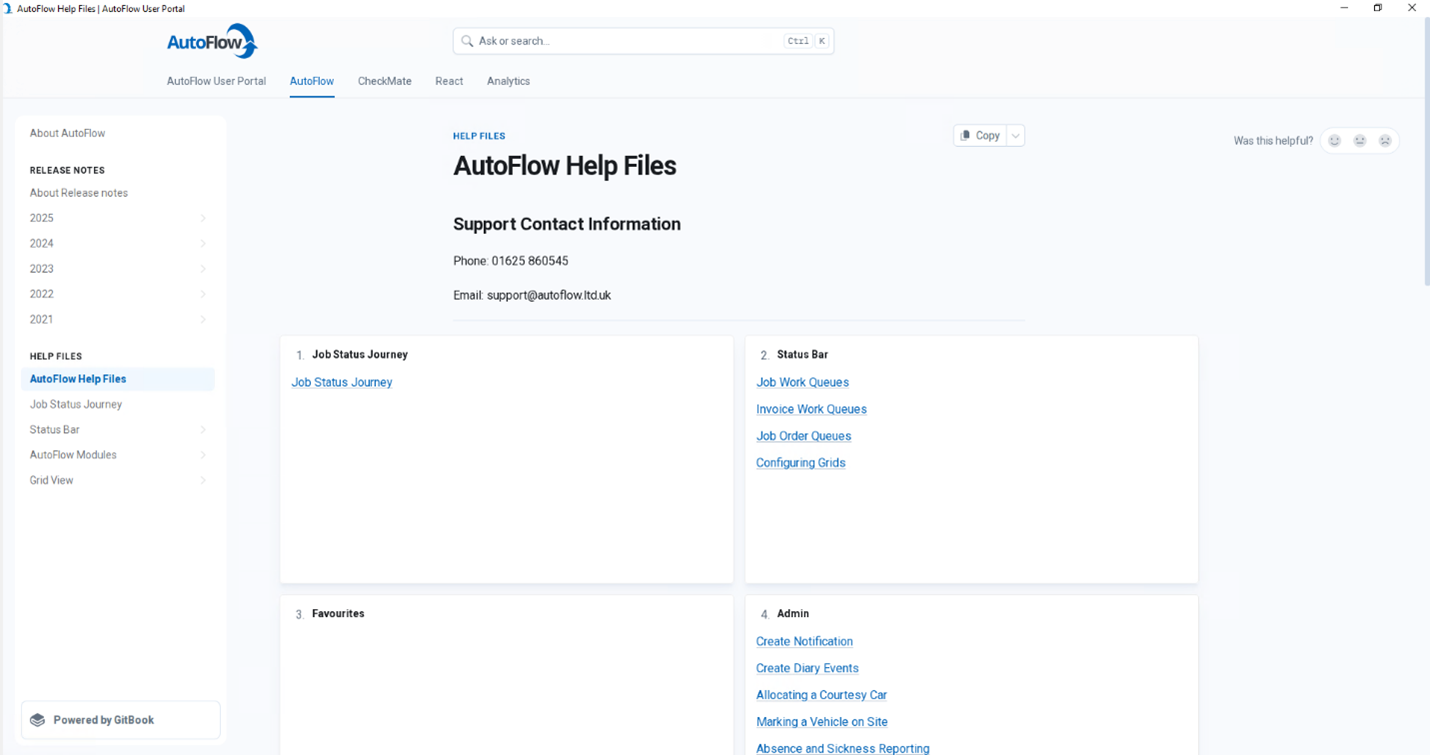Click the Status Bar card heading
Screen dimensions: 1430x755
click(802, 355)
